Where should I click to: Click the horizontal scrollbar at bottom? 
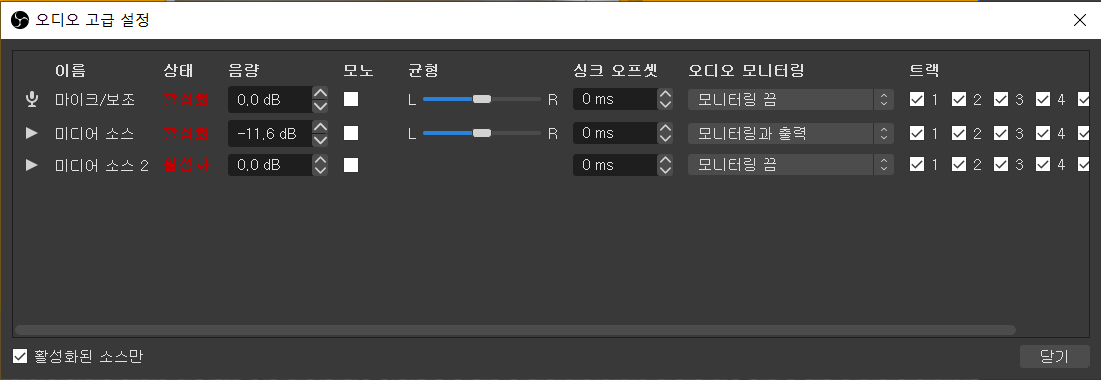pyautogui.click(x=515, y=329)
